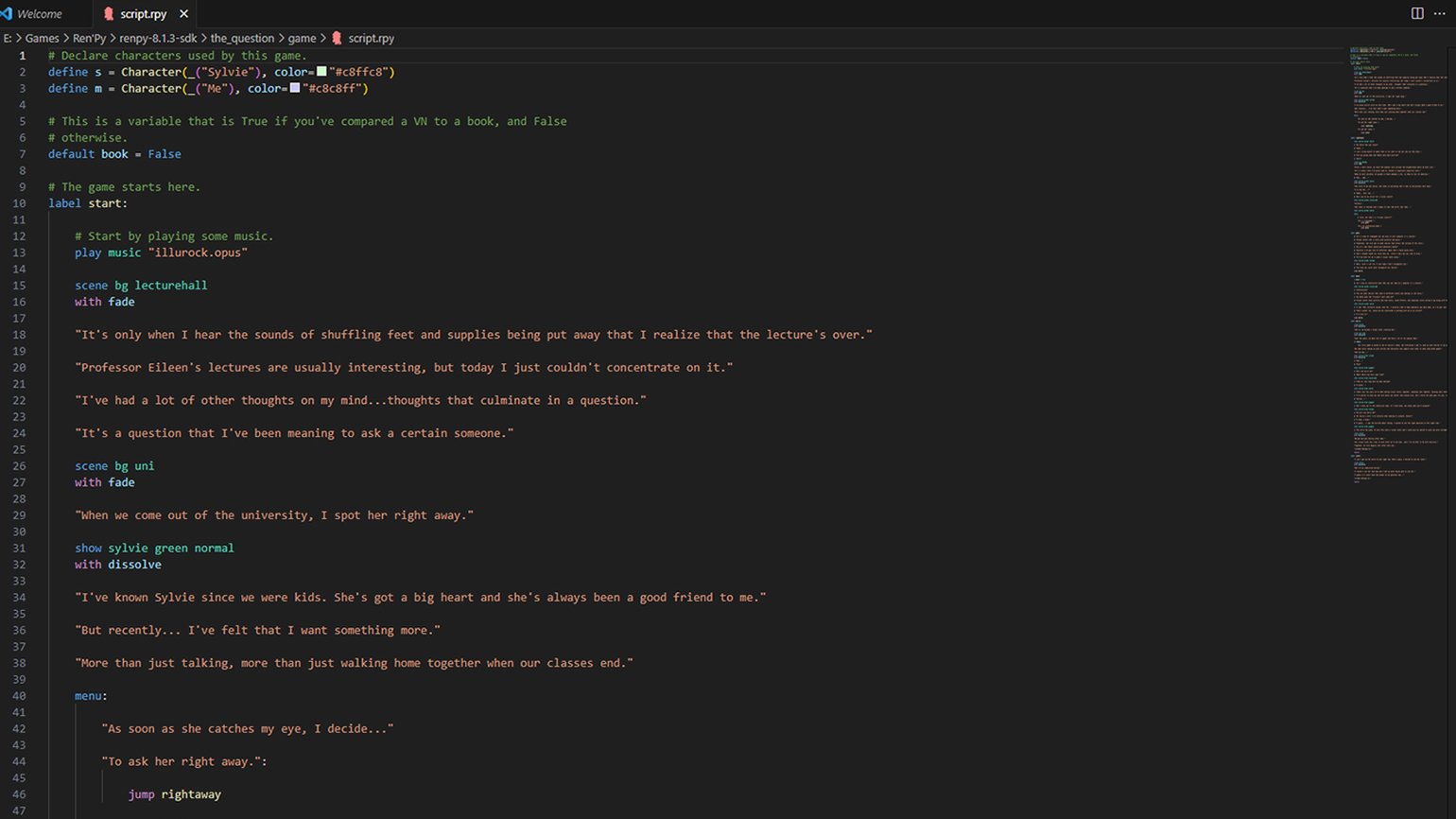The height and width of the screenshot is (819, 1456).
Task: Click the green #c8ffc8 color swatch
Action: 321,72
